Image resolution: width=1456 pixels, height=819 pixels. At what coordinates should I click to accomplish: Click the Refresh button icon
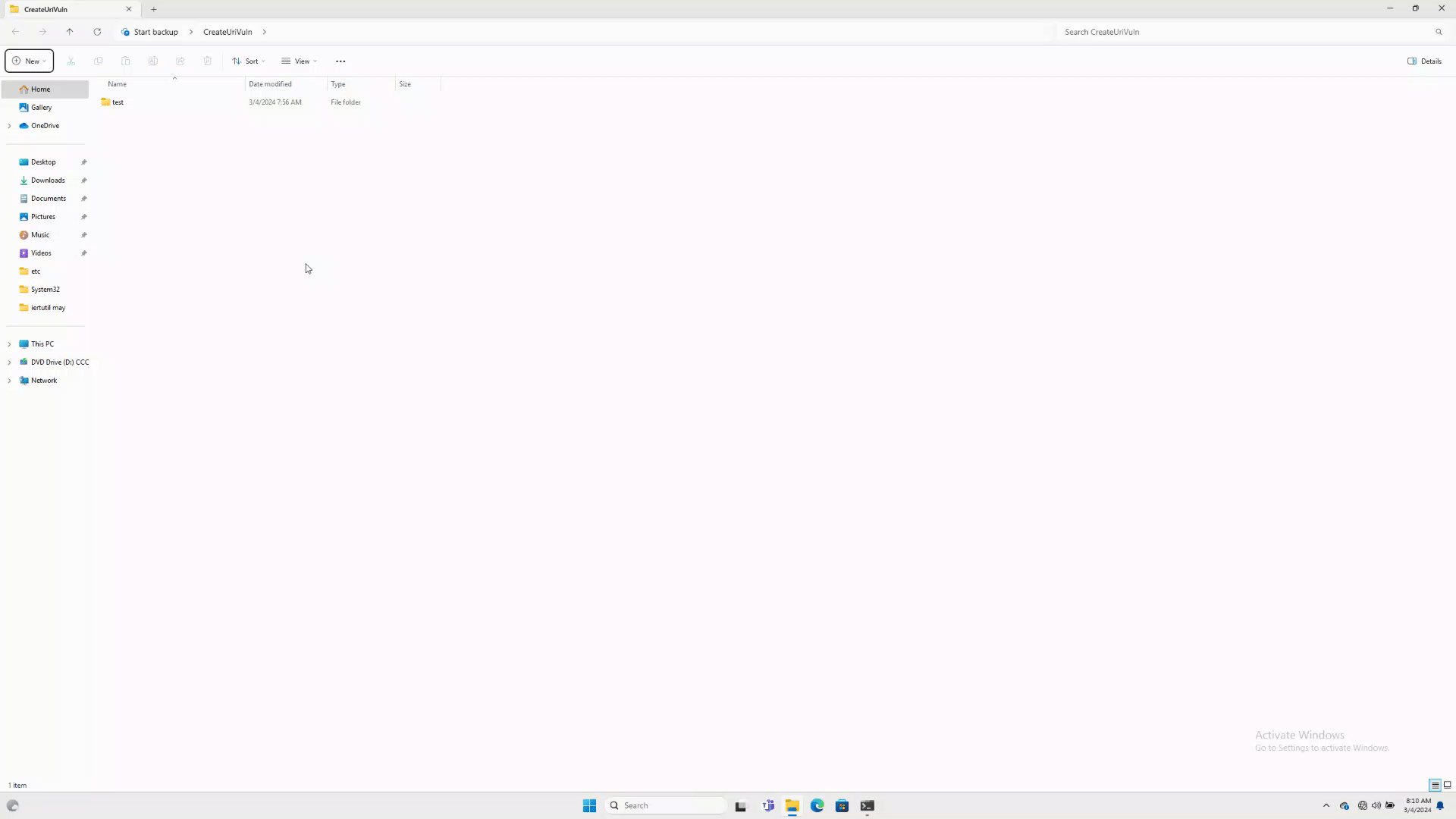[97, 32]
